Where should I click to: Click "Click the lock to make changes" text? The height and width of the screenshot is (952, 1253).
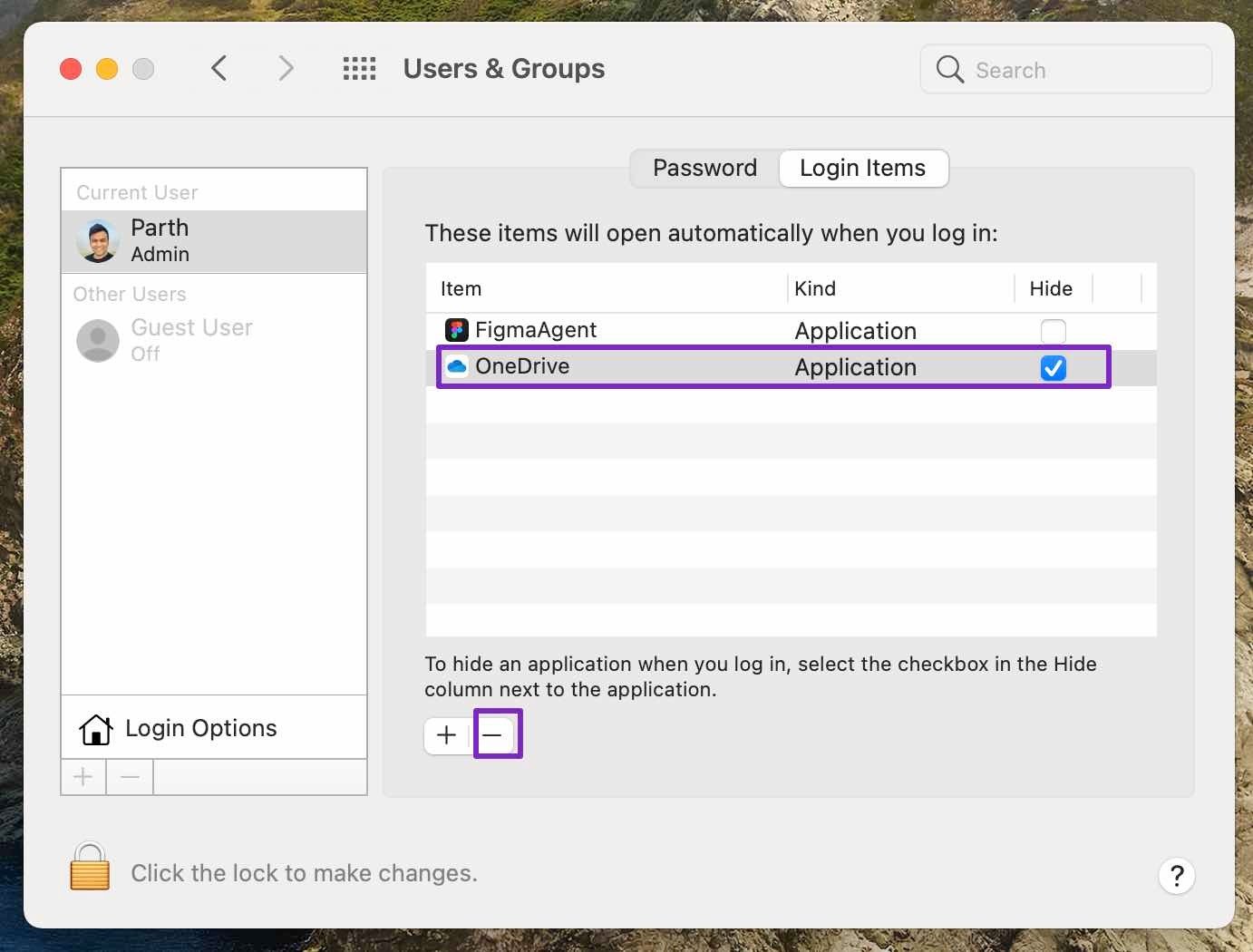[x=304, y=873]
